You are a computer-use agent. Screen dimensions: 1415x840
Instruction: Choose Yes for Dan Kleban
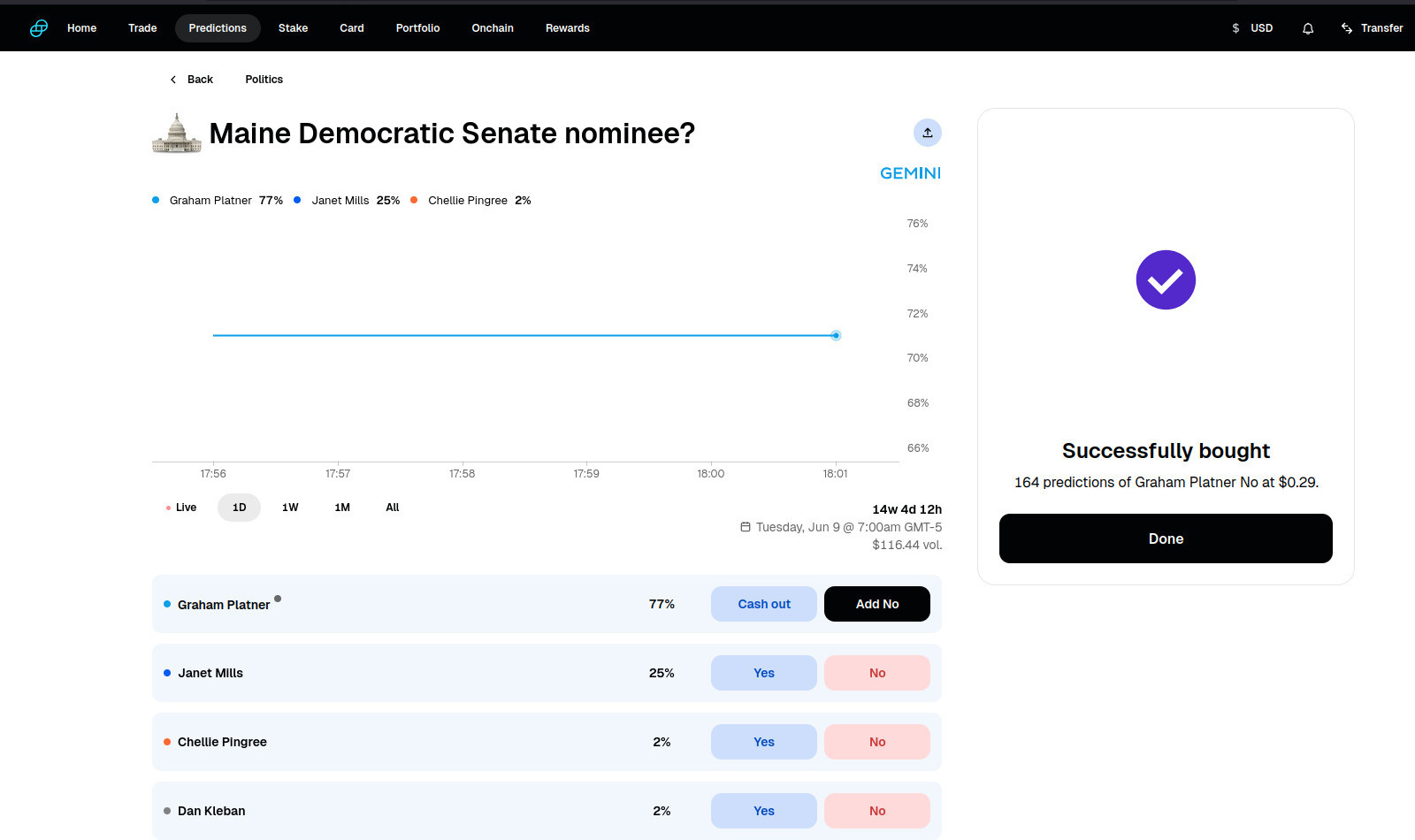[764, 811]
